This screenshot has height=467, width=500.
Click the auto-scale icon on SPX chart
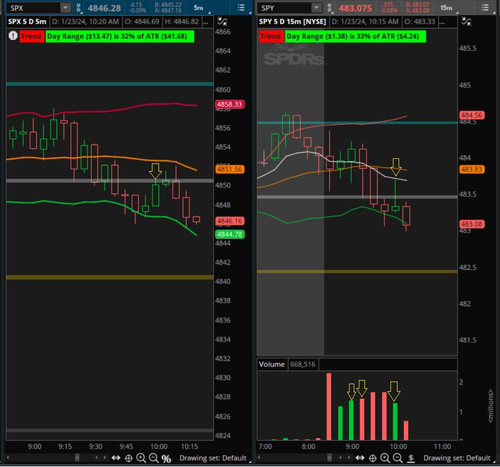point(222,22)
